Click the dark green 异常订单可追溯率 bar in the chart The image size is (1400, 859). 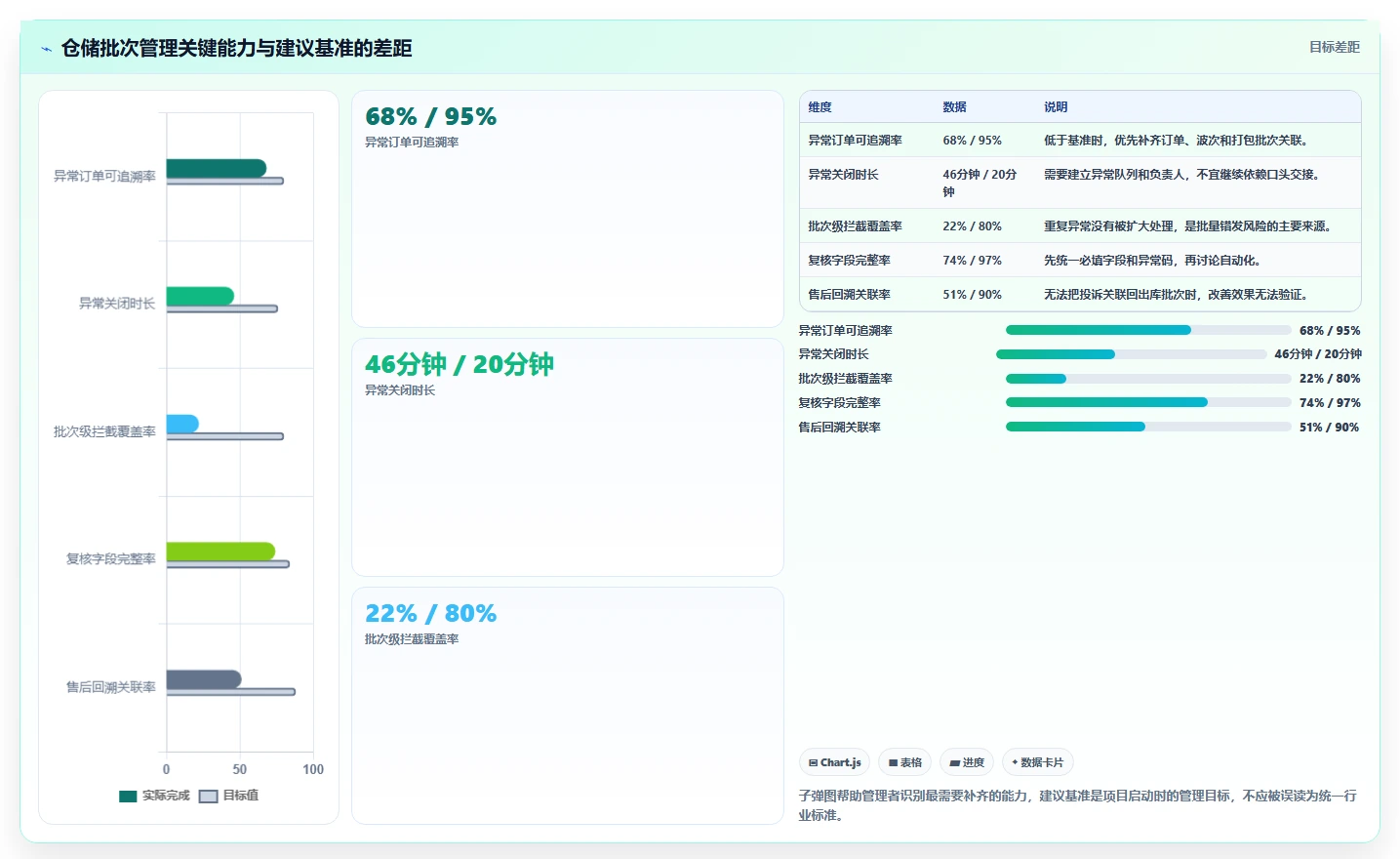tap(216, 168)
